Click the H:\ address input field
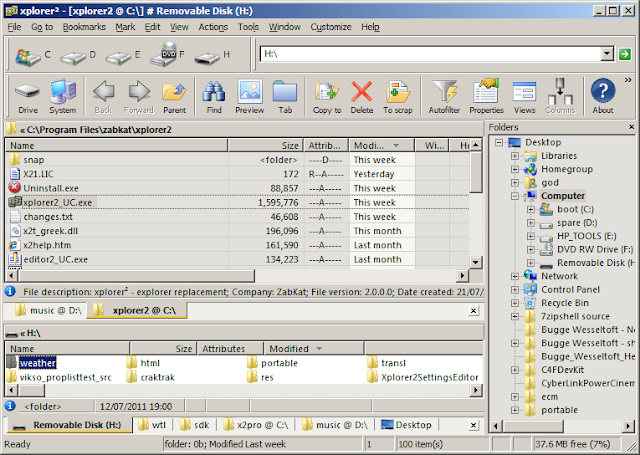The image size is (640, 455). click(431, 54)
